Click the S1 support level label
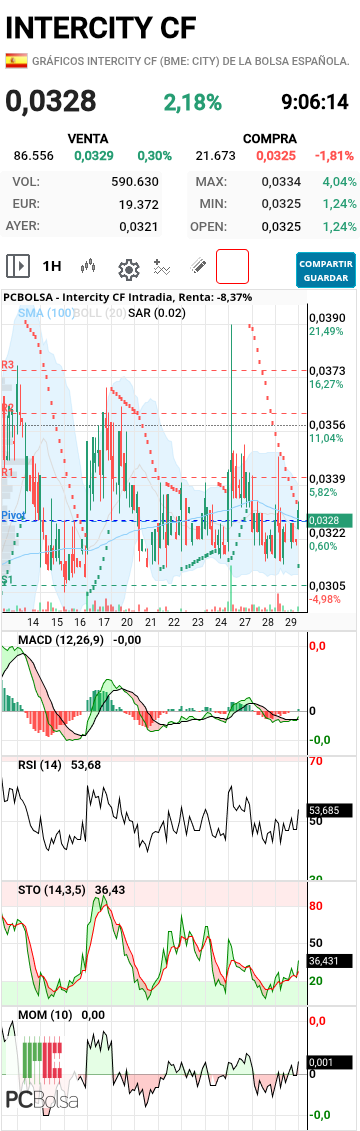 (x=7, y=579)
